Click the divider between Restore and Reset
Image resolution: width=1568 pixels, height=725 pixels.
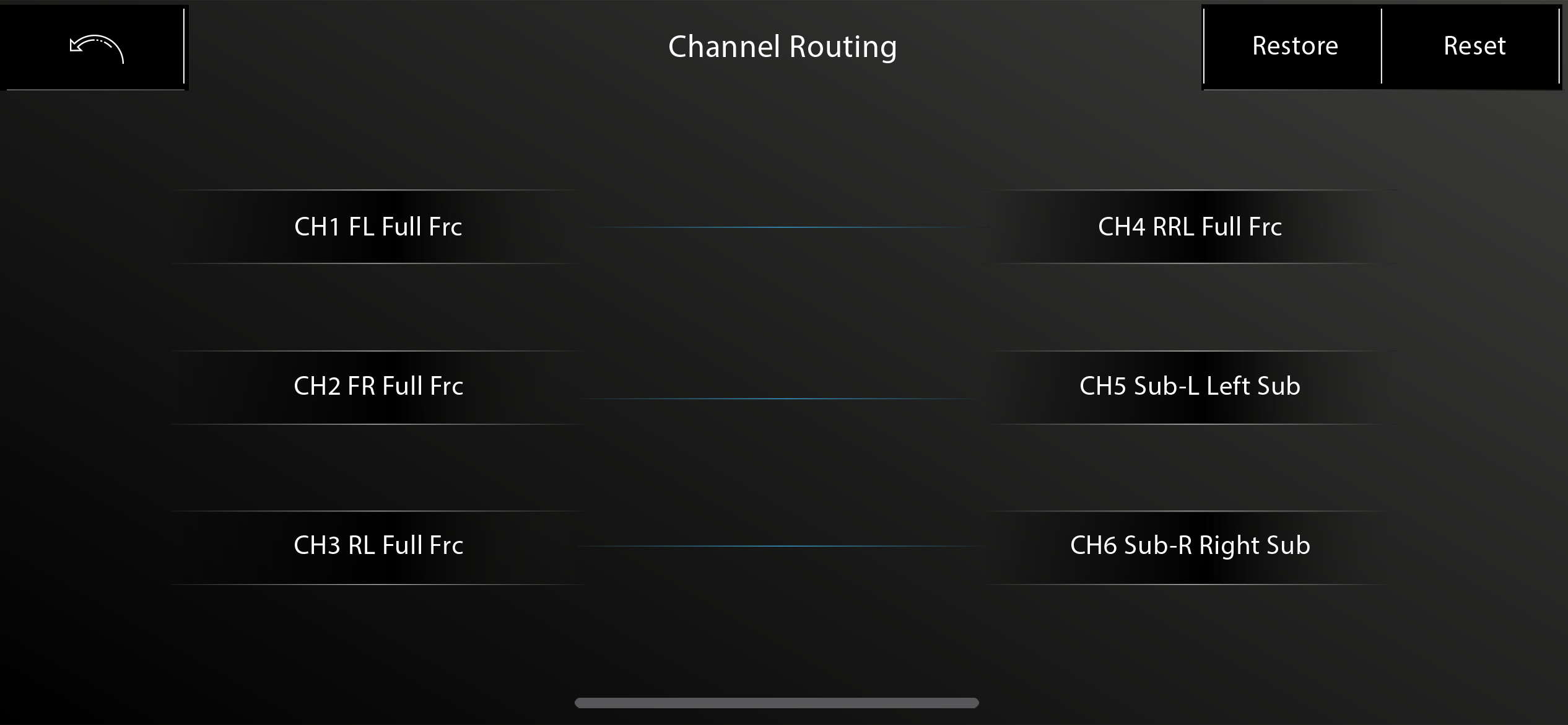[x=1382, y=46]
